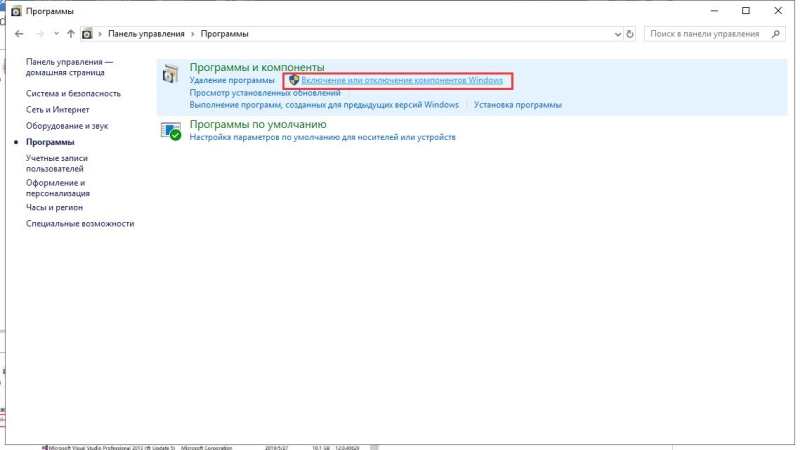Click the search magnifier icon
The image size is (800, 450).
click(776, 34)
